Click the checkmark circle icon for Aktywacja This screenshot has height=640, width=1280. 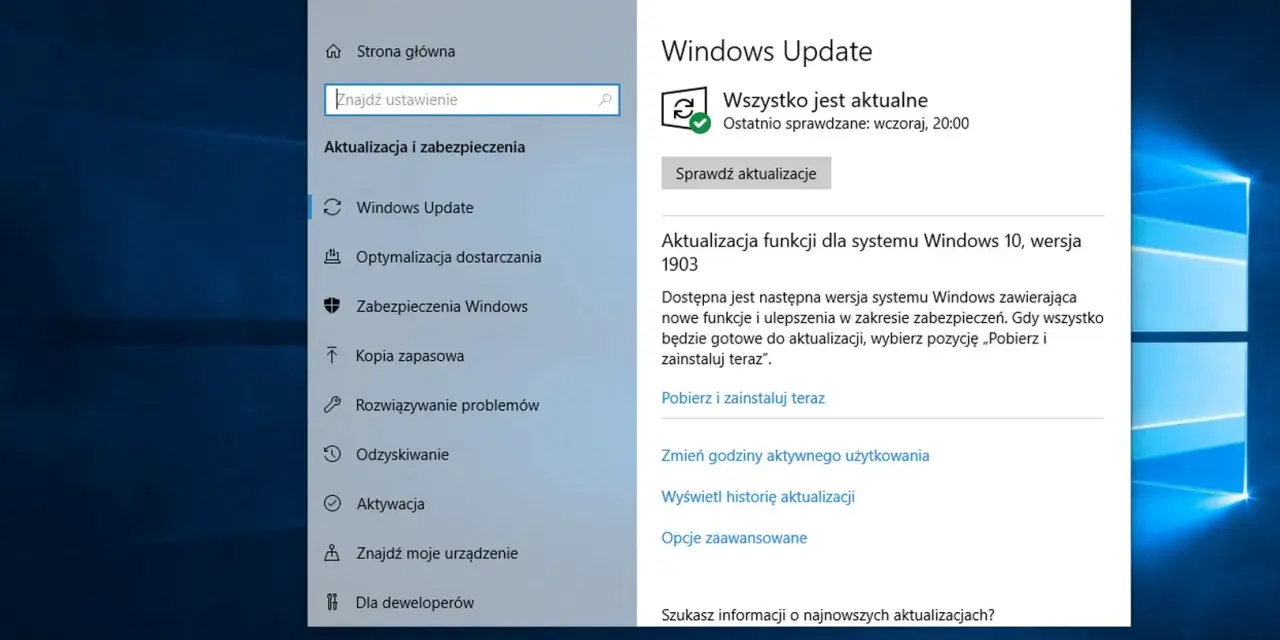tap(333, 503)
